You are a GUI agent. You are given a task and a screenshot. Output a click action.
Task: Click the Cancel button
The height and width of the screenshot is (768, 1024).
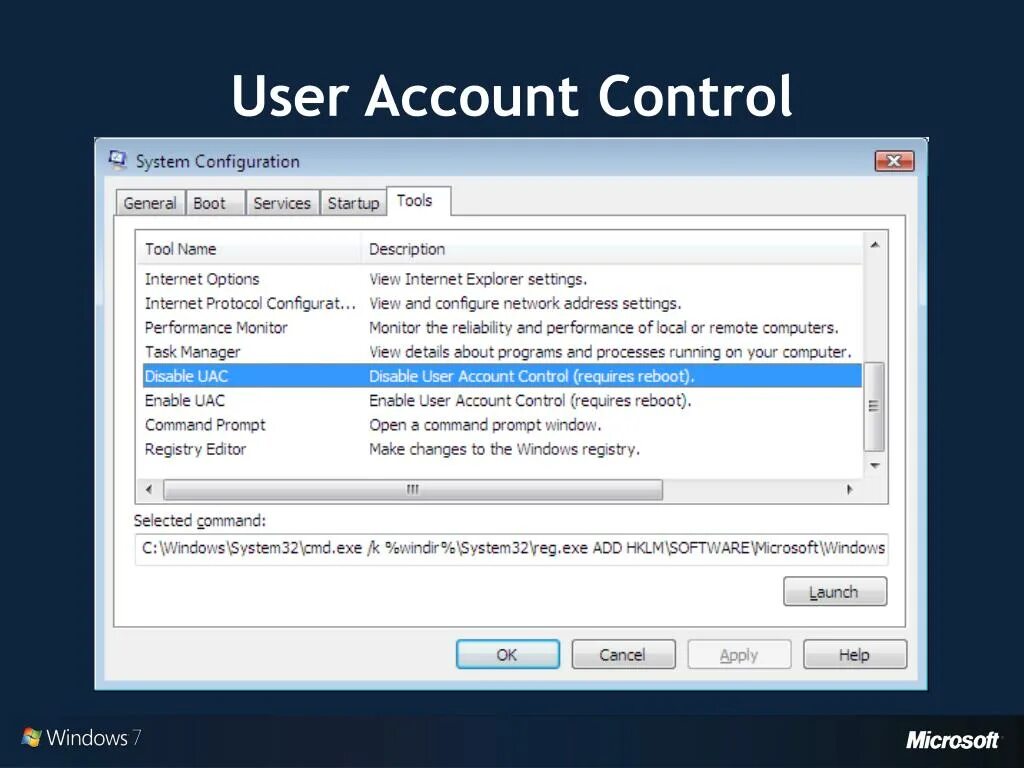click(623, 654)
